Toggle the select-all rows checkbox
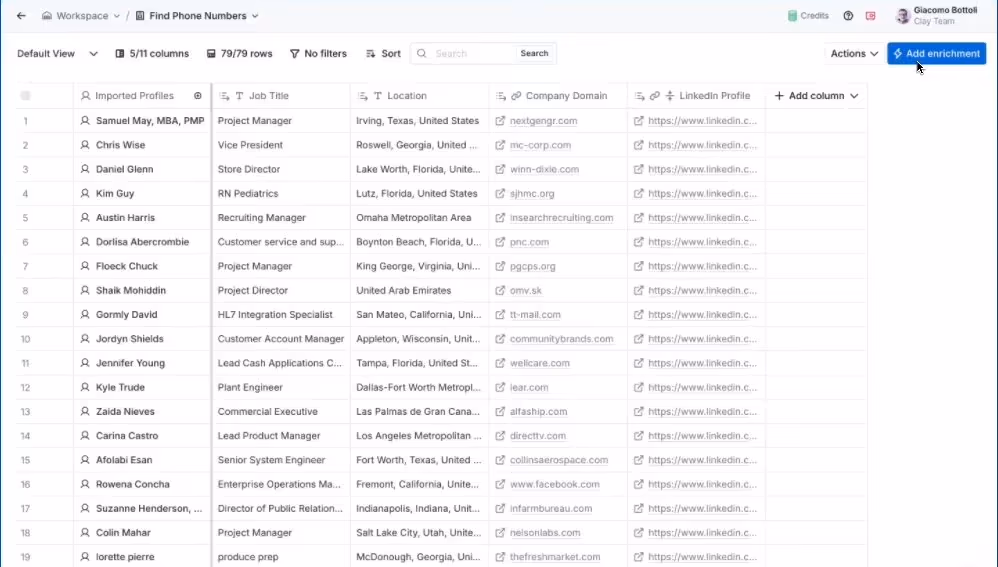The image size is (998, 567). click(25, 95)
